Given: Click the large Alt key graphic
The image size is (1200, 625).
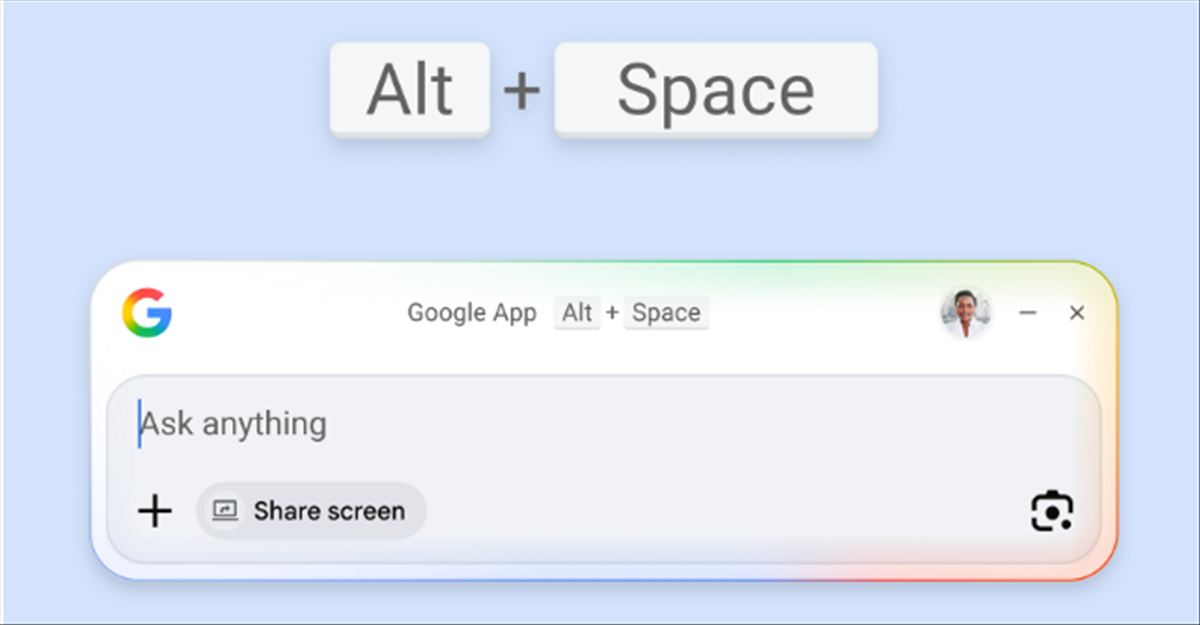Looking at the screenshot, I should 410,90.
